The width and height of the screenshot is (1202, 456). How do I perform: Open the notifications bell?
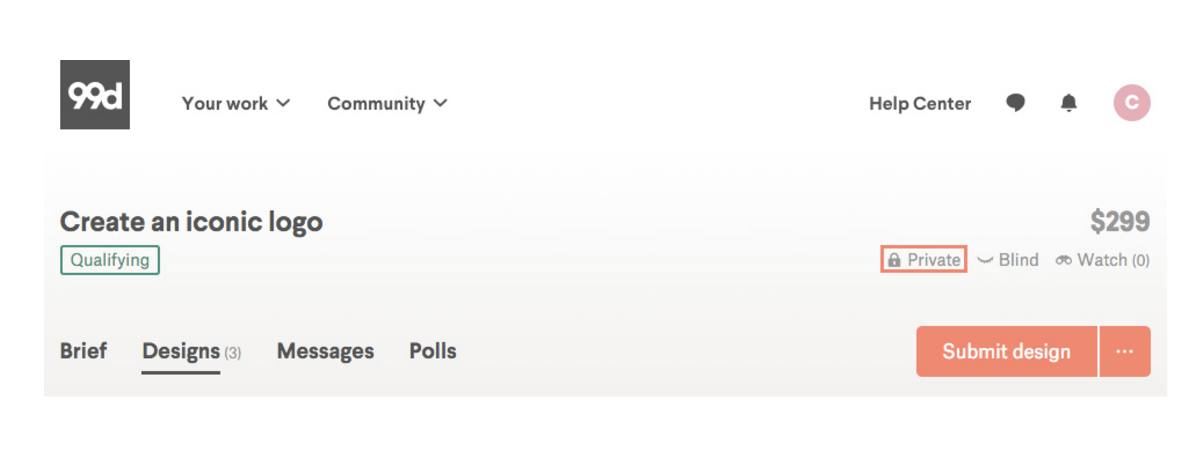coord(1069,103)
